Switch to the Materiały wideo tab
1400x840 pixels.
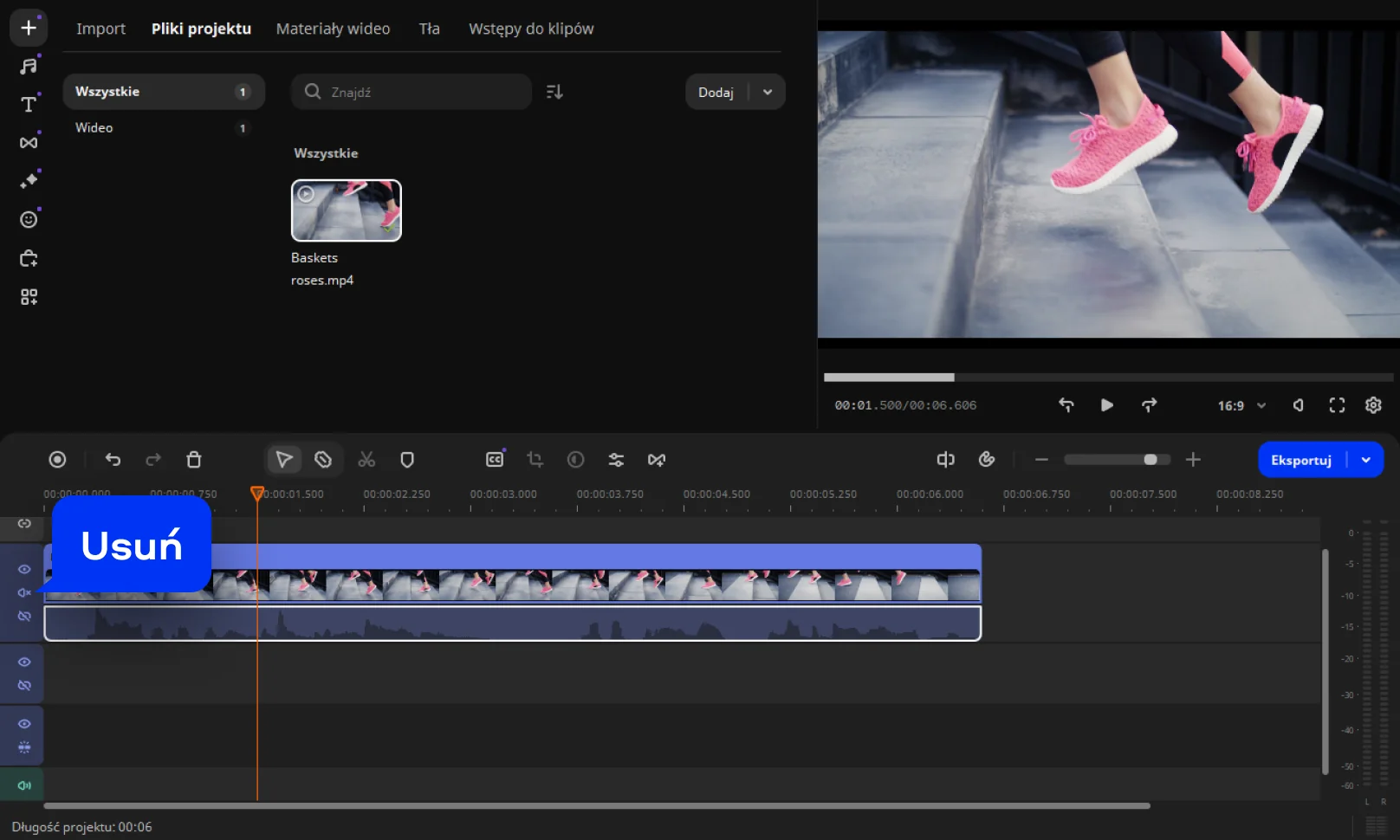point(333,29)
